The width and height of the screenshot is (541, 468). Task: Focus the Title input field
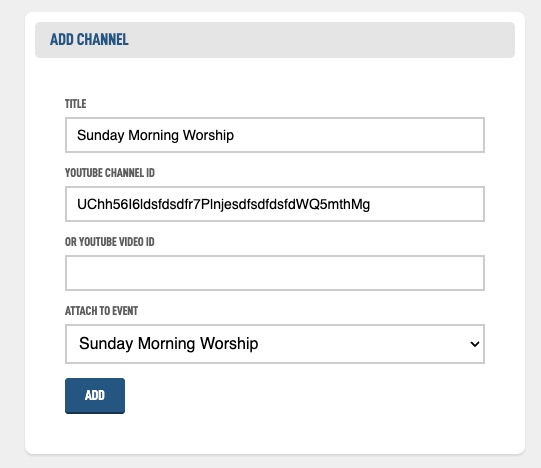pos(275,135)
